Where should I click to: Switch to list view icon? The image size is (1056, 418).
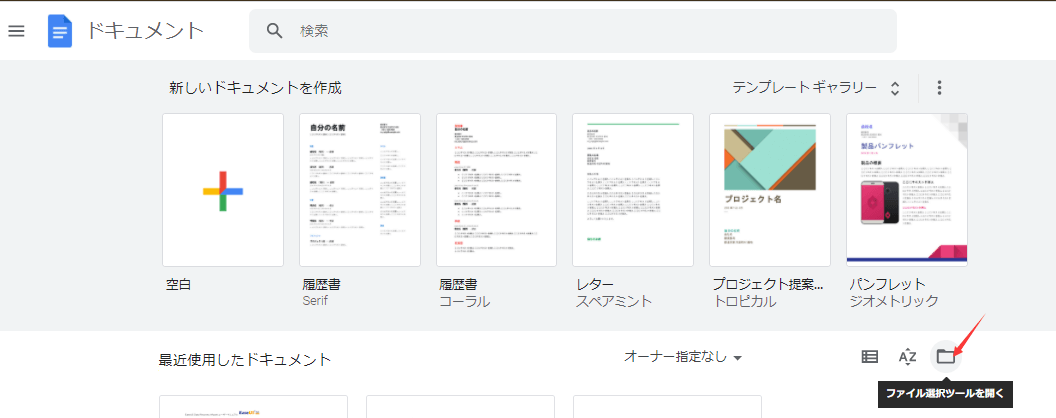pos(869,357)
